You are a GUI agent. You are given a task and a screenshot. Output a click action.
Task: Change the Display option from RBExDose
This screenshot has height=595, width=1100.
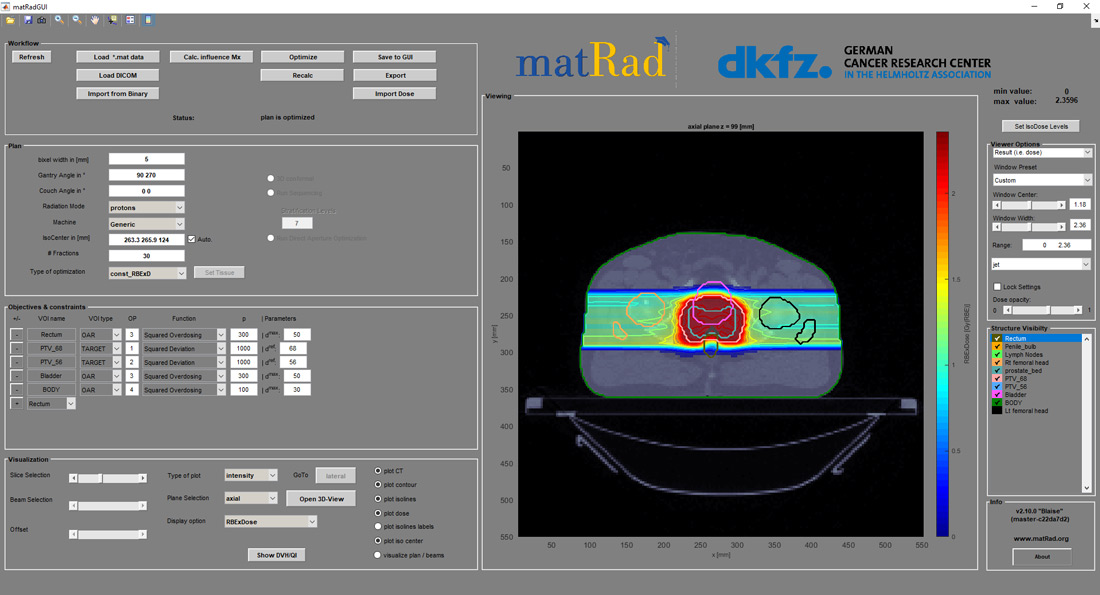coord(271,521)
